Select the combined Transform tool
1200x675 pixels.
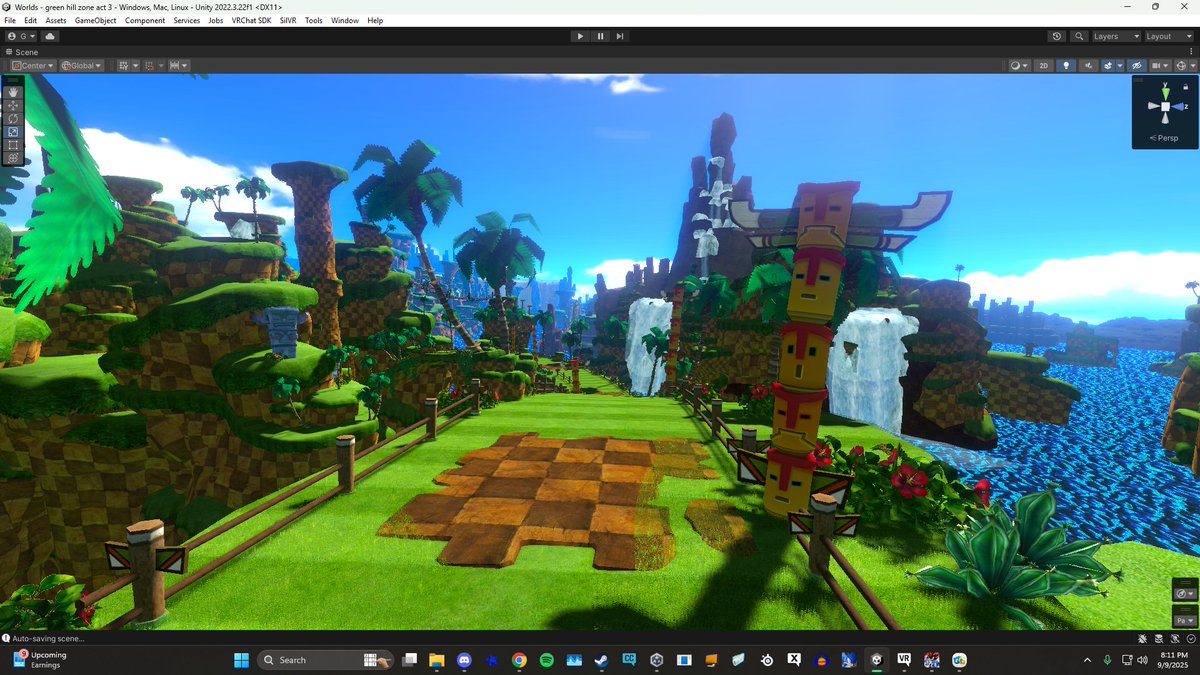click(x=13, y=158)
